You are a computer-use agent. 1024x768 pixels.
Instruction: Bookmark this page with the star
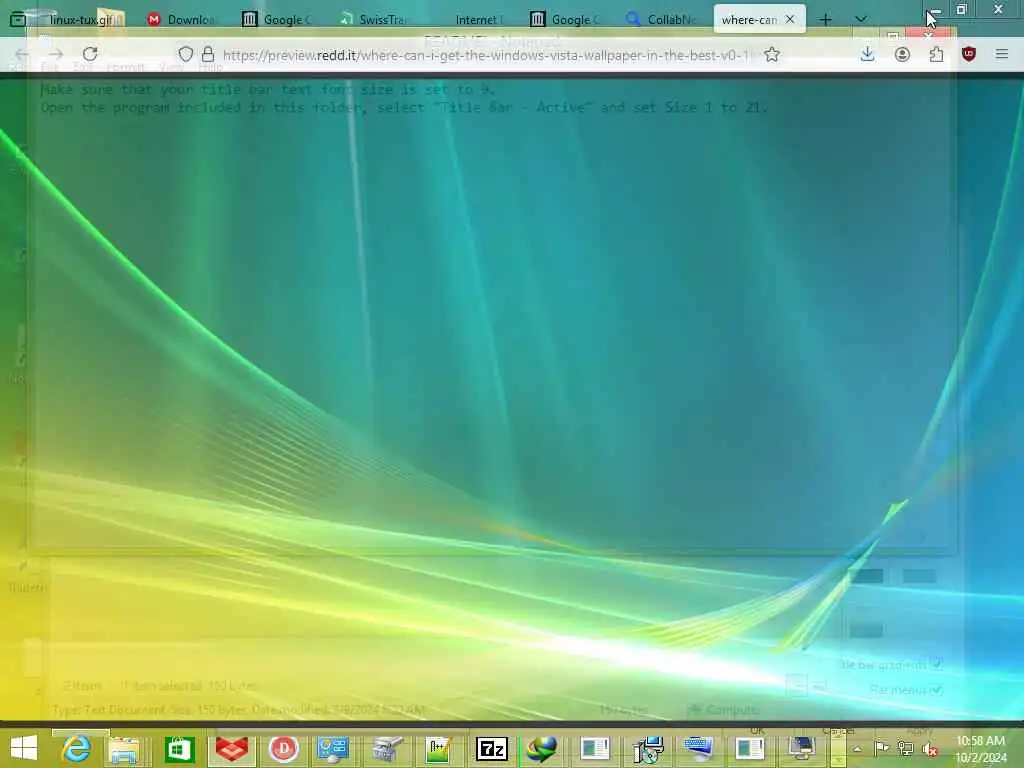[x=772, y=54]
